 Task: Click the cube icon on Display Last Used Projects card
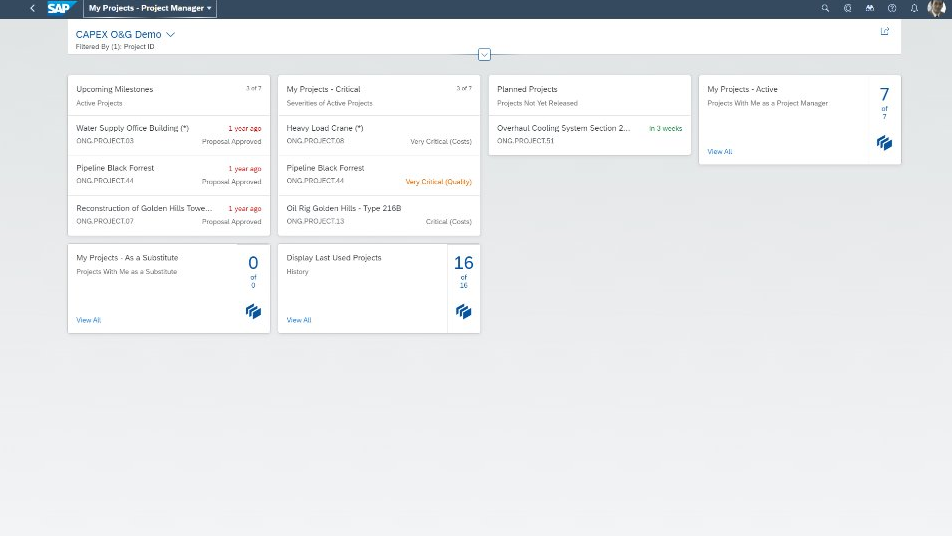pyautogui.click(x=464, y=312)
